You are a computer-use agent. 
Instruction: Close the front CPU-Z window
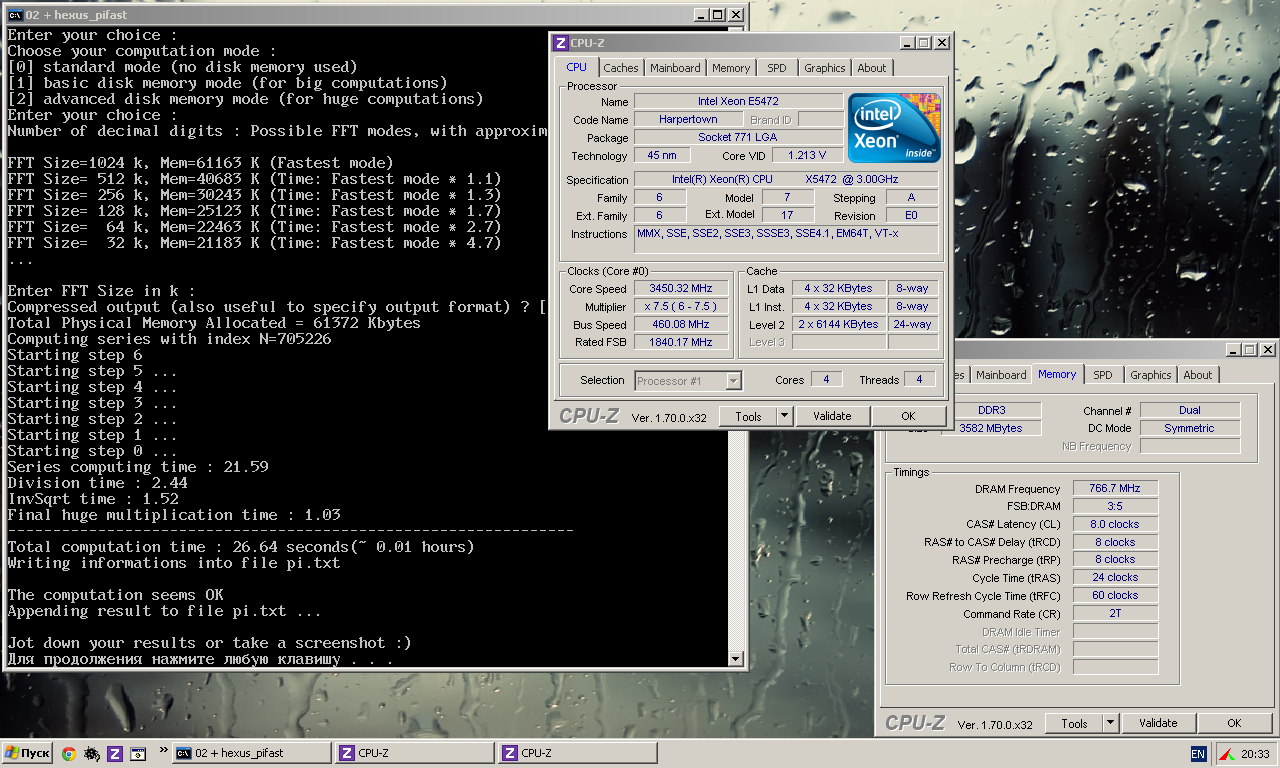(x=941, y=42)
